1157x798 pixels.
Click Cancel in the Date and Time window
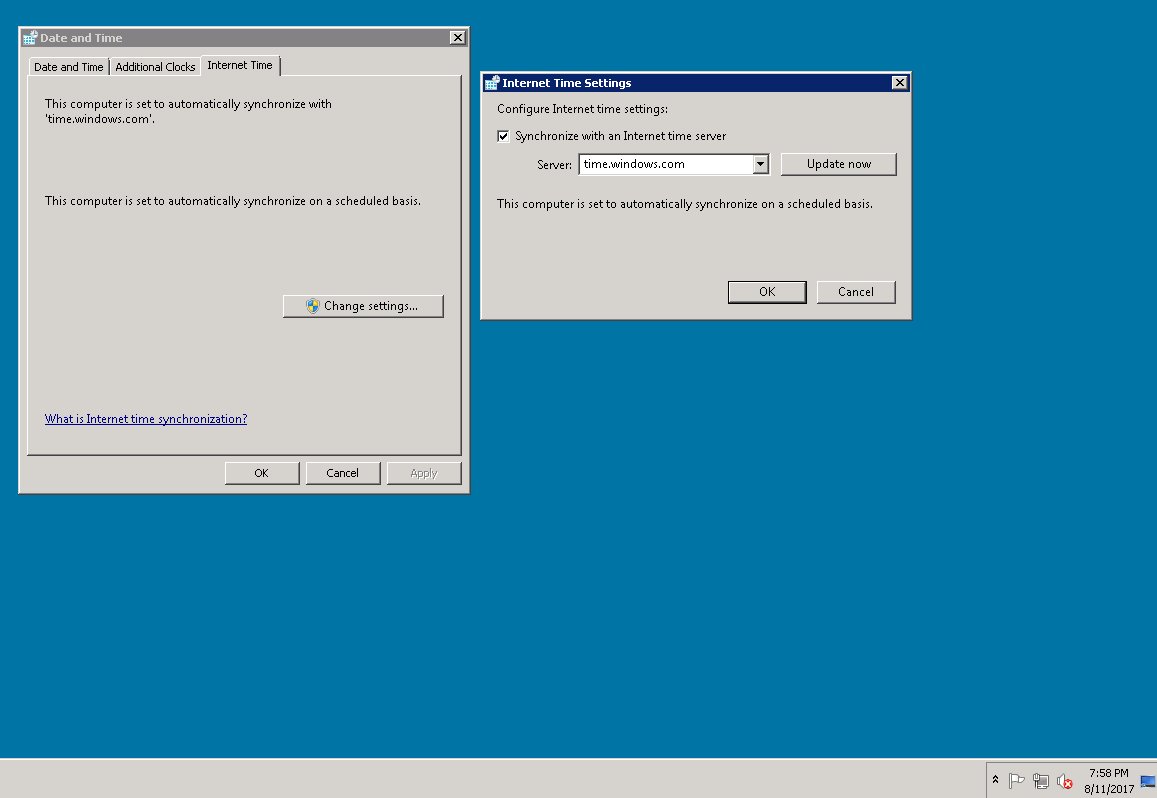(343, 473)
